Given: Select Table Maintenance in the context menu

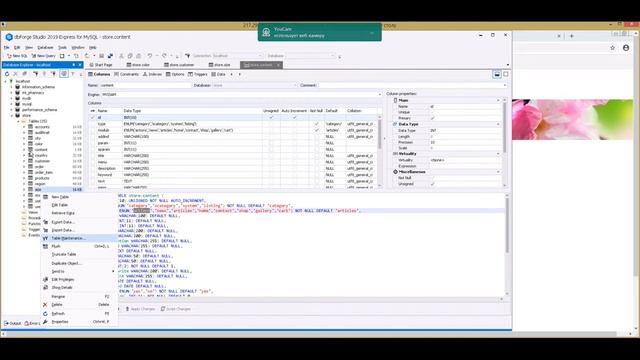Looking at the screenshot, I should click(x=79, y=238).
